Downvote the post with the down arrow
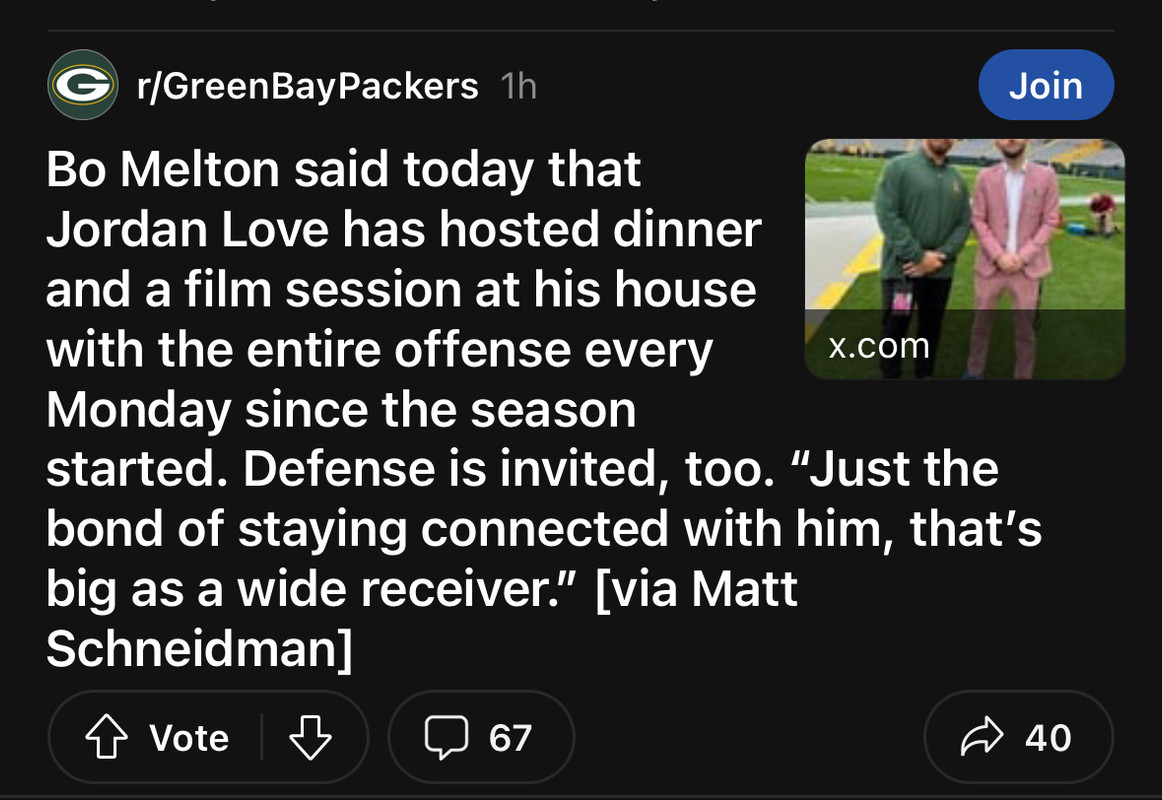Screen dimensions: 1162x800 coord(310,737)
